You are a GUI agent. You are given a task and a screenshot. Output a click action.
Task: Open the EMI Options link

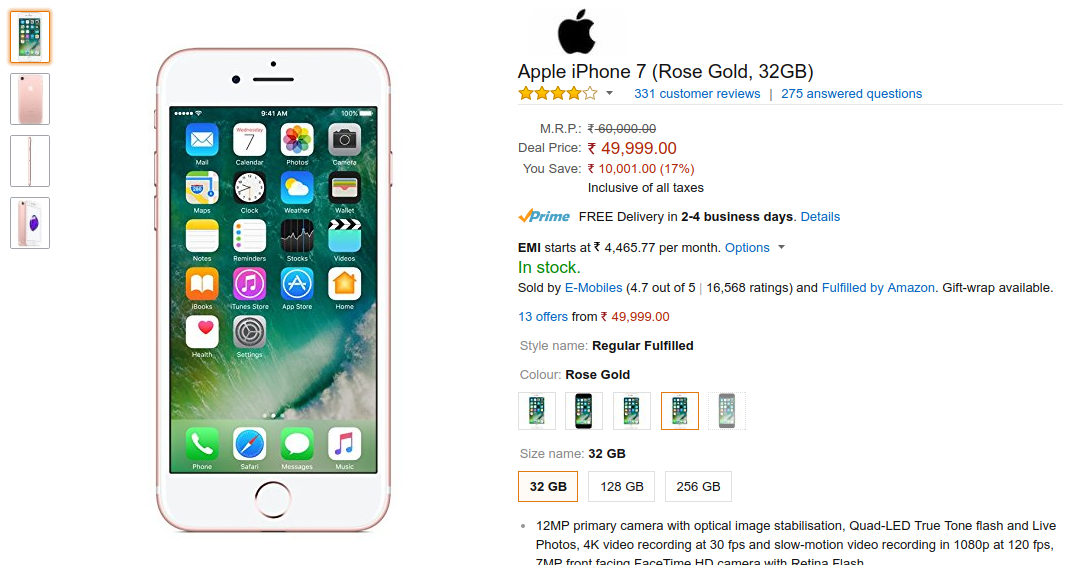tap(747, 248)
